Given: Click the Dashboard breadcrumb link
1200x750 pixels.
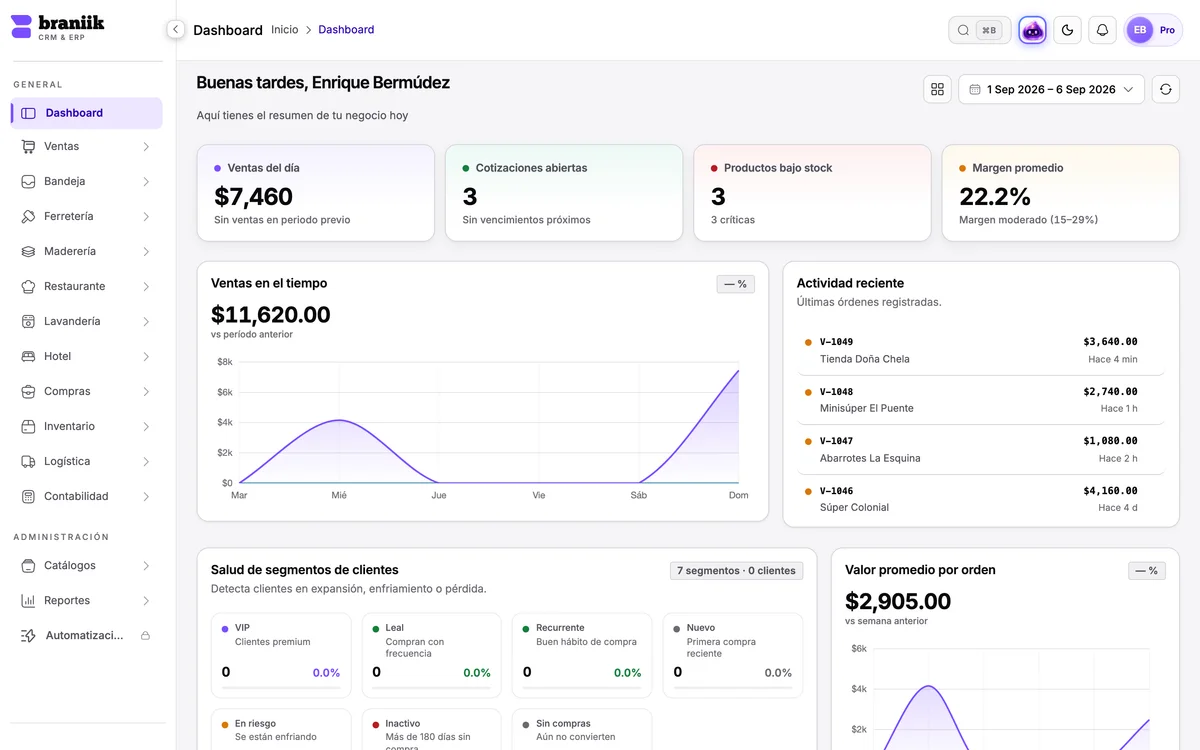Looking at the screenshot, I should [x=346, y=30].
